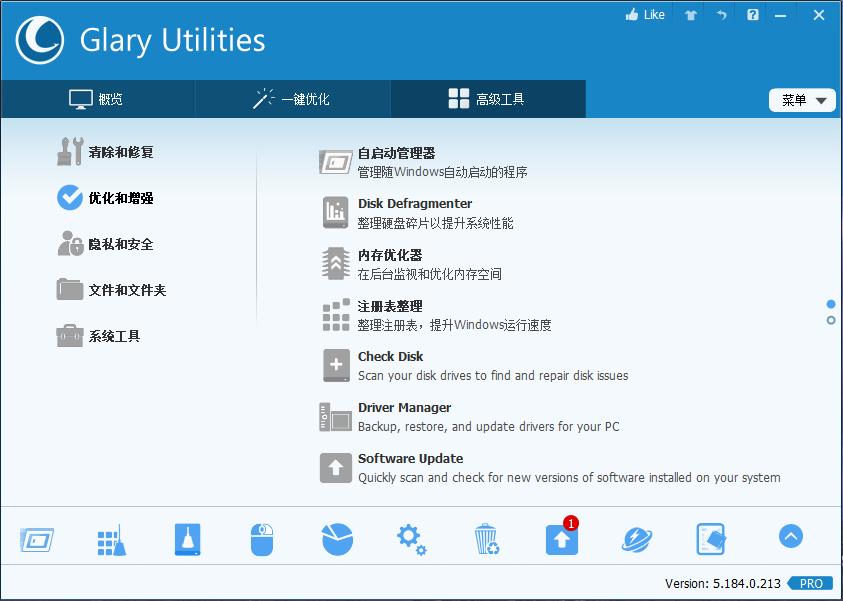Switch to the 概览 tab
The height and width of the screenshot is (601, 843).
point(98,99)
